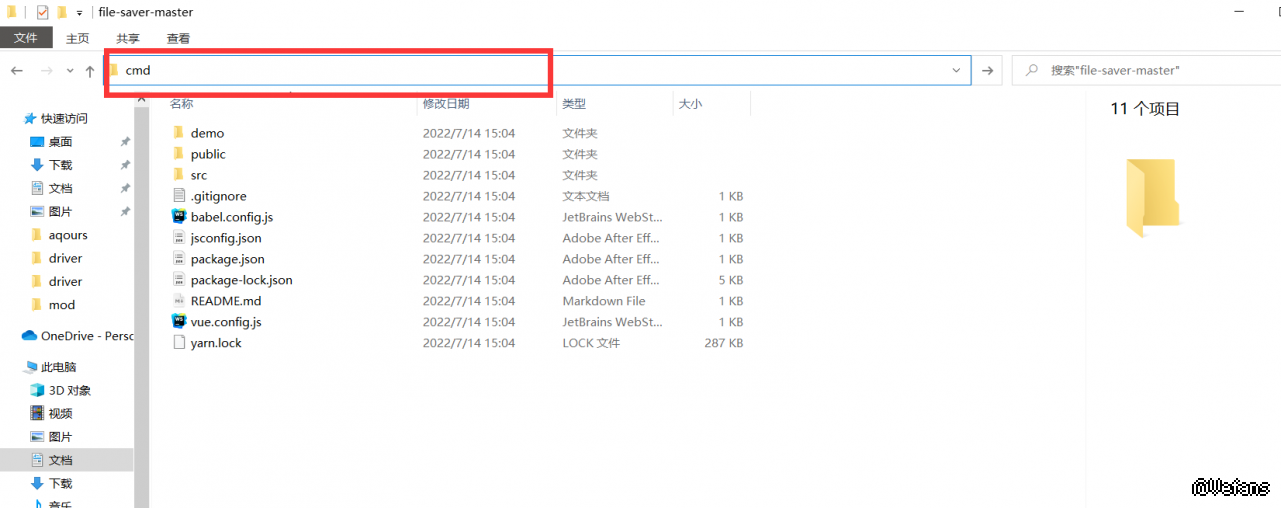Screen dimensions: 1281x508
Task: Select the demo folder icon
Action: click(x=178, y=132)
